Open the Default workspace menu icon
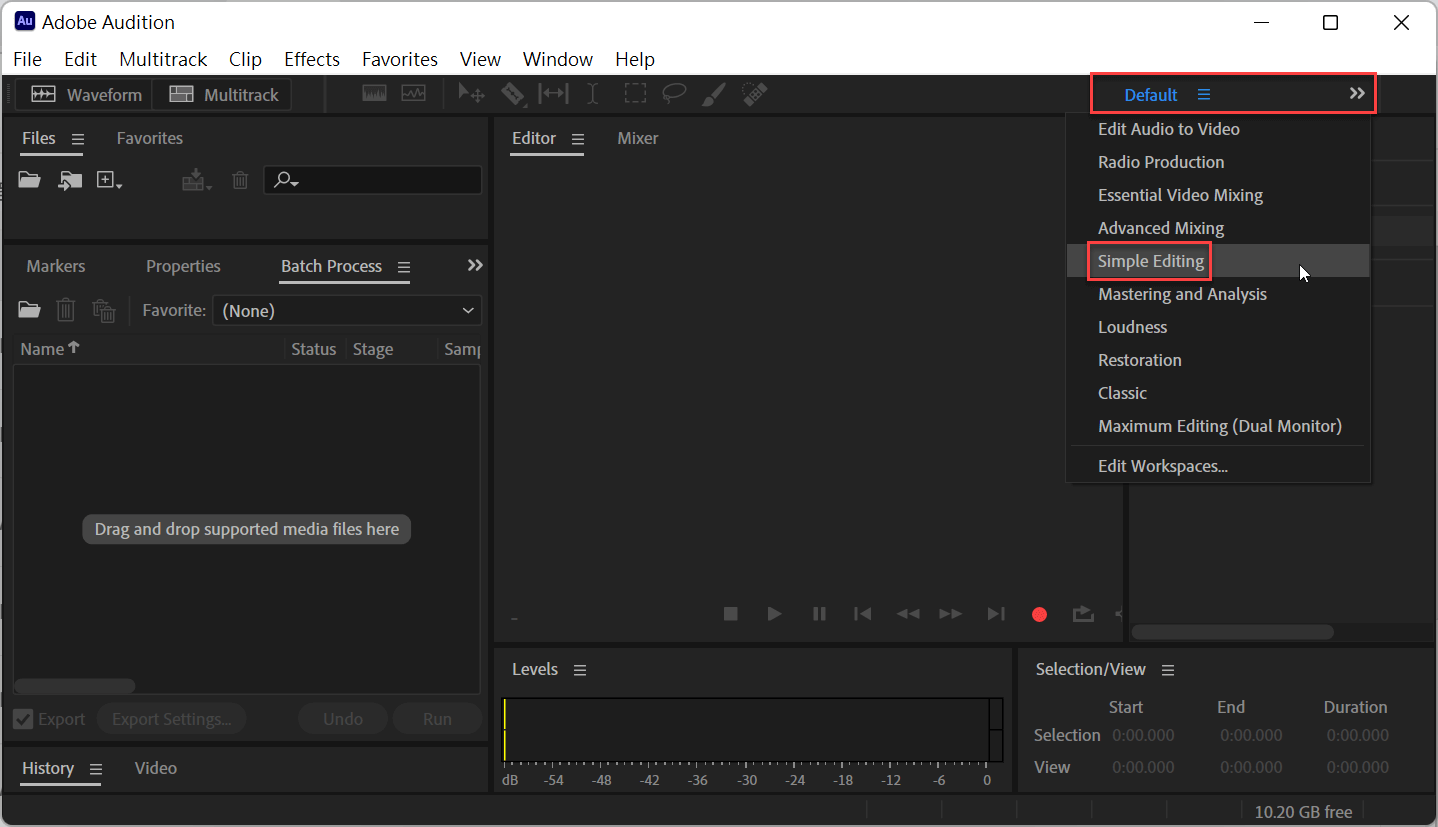This screenshot has width=1438, height=827. click(x=1204, y=95)
